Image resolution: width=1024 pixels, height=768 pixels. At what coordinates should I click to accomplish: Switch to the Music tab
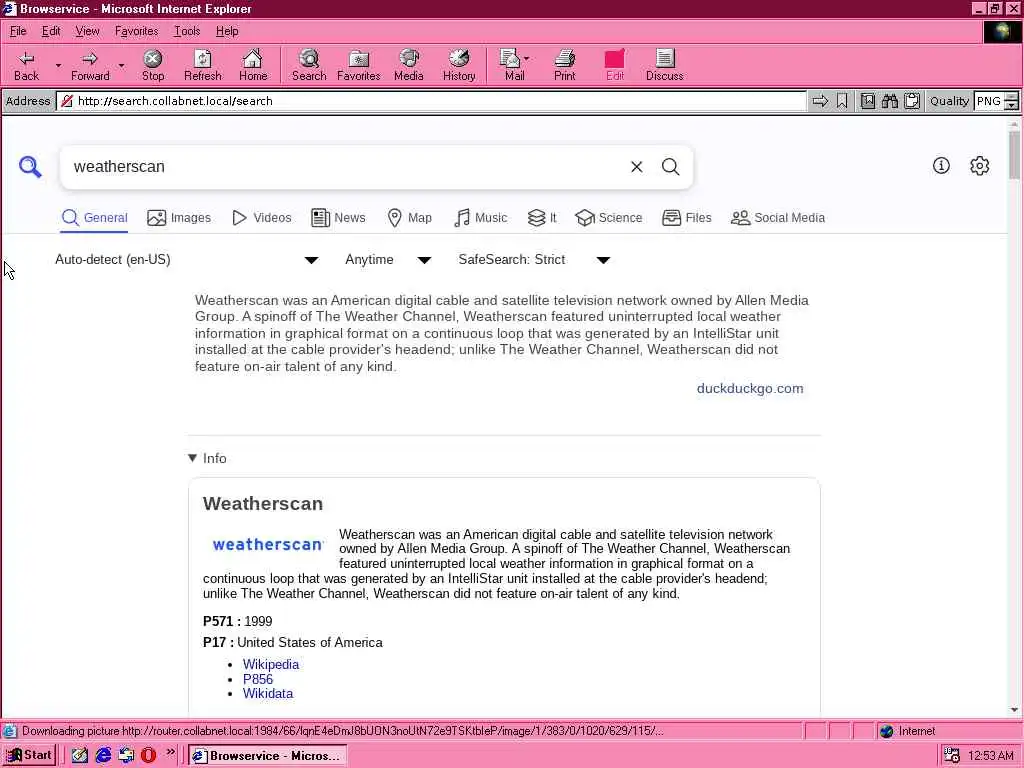pos(480,217)
